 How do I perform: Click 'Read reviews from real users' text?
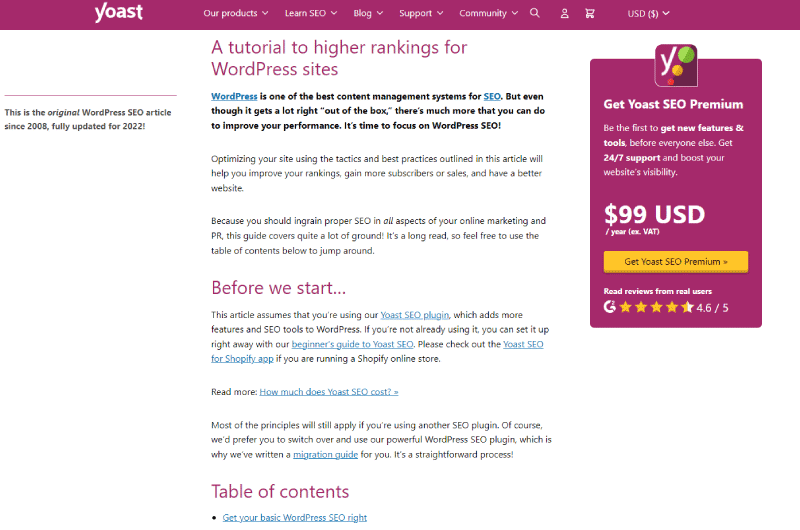(657, 291)
